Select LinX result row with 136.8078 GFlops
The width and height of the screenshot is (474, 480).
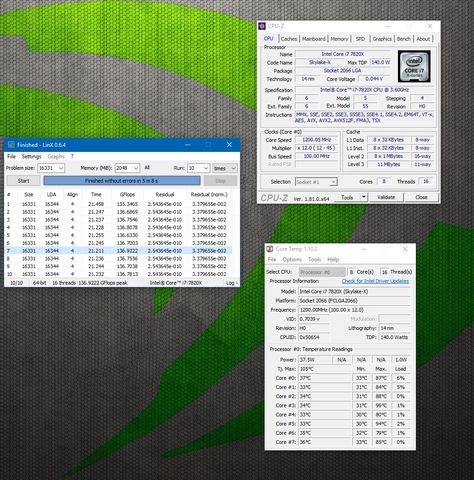[x=118, y=227]
